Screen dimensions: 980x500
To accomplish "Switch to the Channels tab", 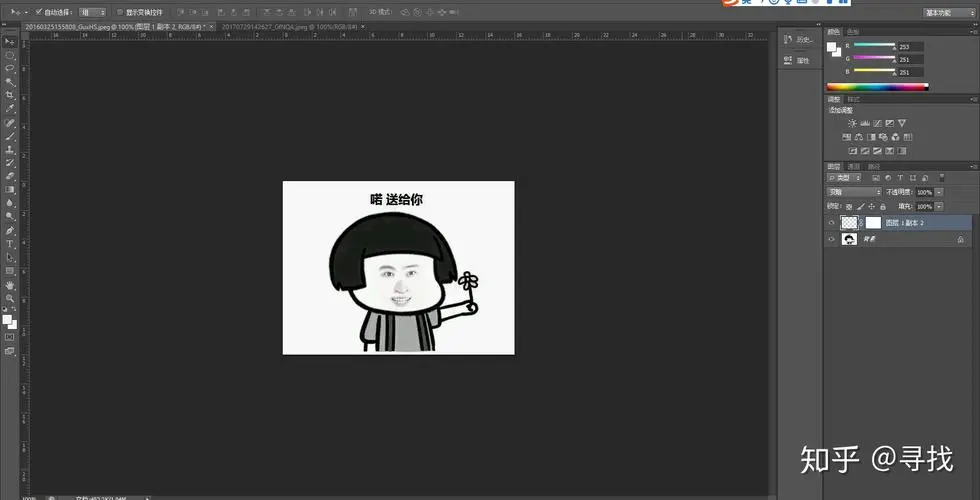I will pos(854,167).
